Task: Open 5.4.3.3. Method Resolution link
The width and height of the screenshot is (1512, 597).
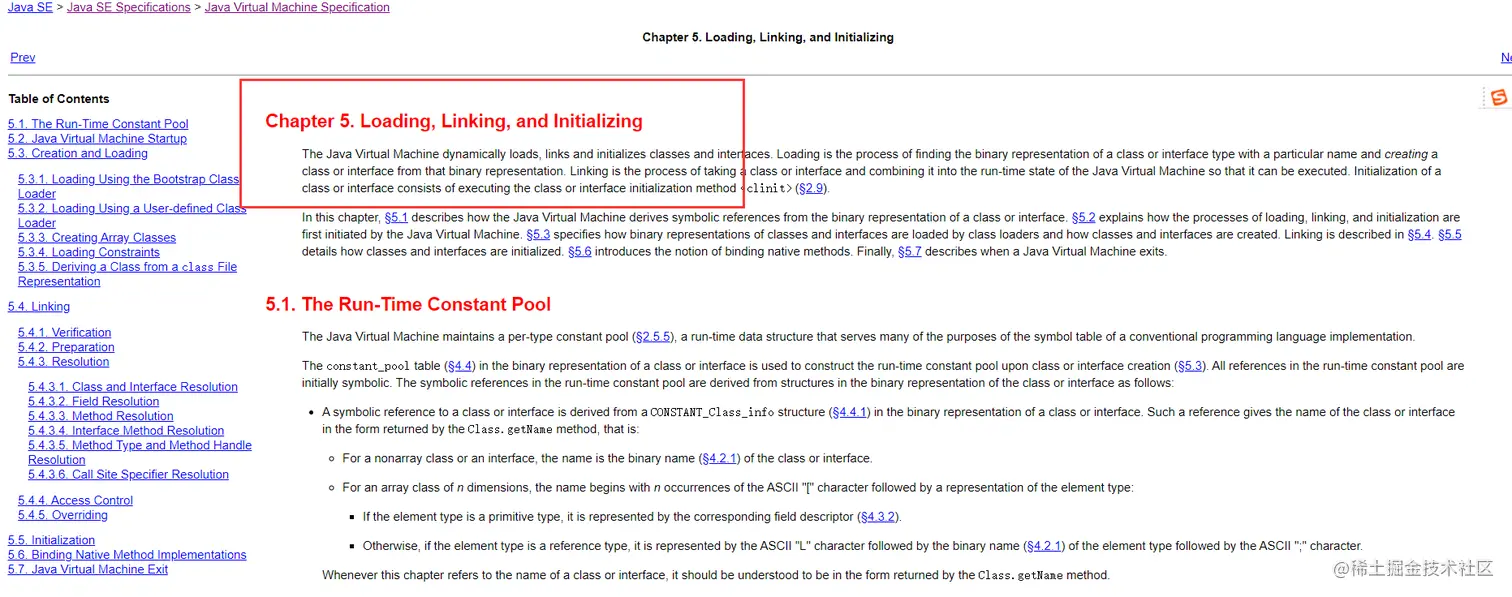Action: (x=101, y=416)
